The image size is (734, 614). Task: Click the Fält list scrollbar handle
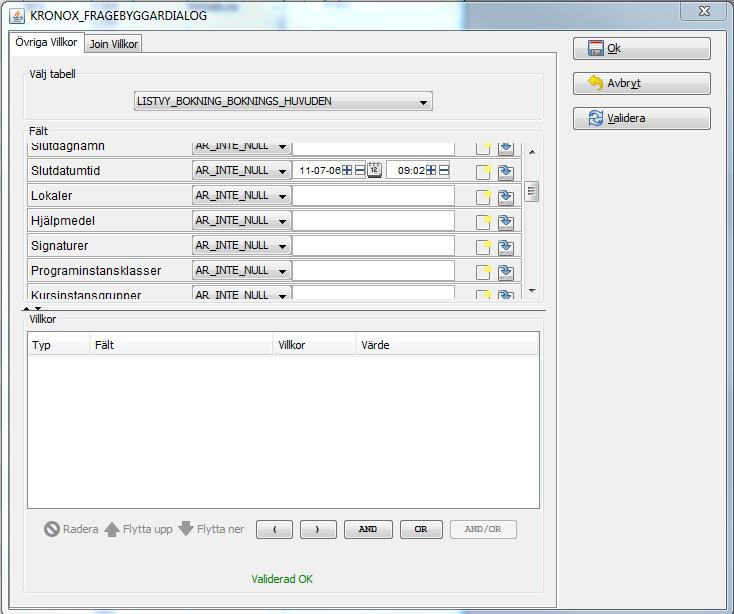[531, 191]
